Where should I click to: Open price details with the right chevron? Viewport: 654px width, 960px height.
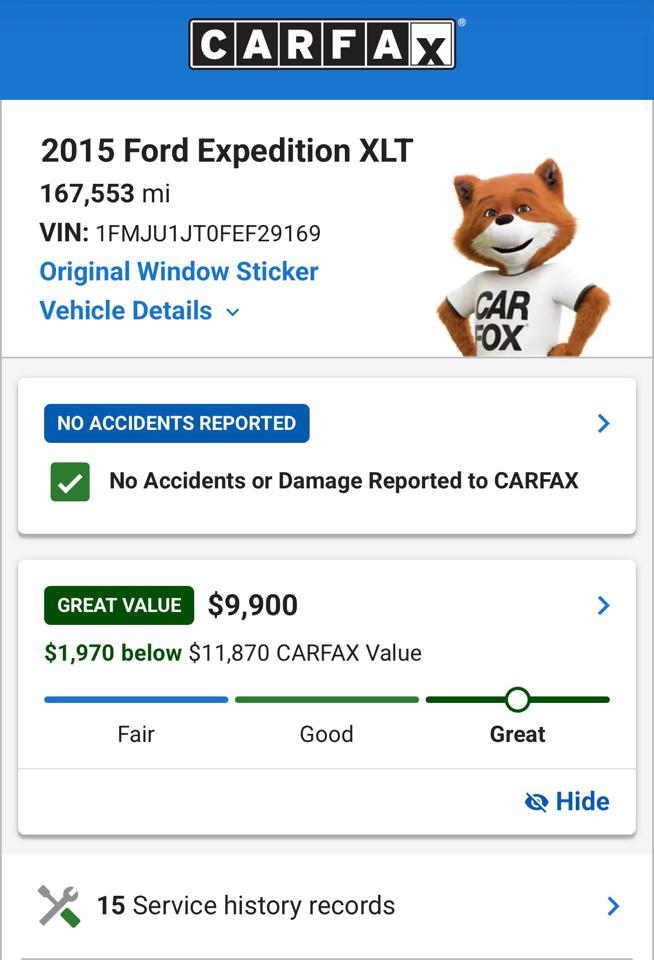603,605
